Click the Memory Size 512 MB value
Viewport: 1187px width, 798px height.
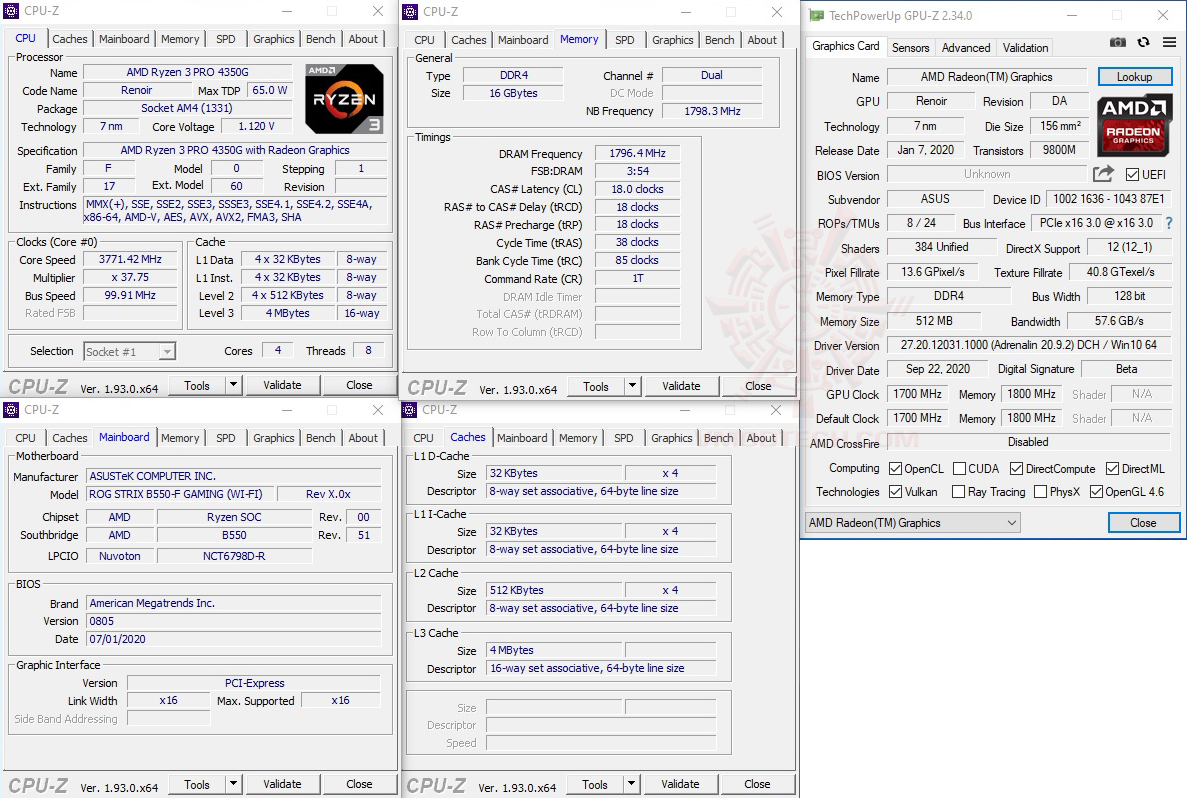coord(934,320)
